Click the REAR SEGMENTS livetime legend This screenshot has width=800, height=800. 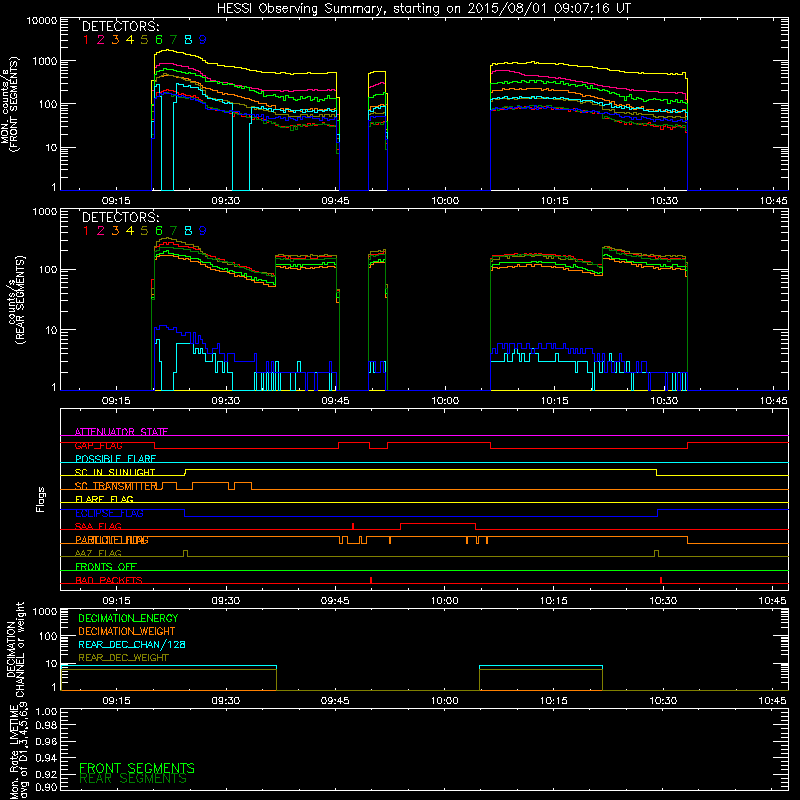[133, 779]
